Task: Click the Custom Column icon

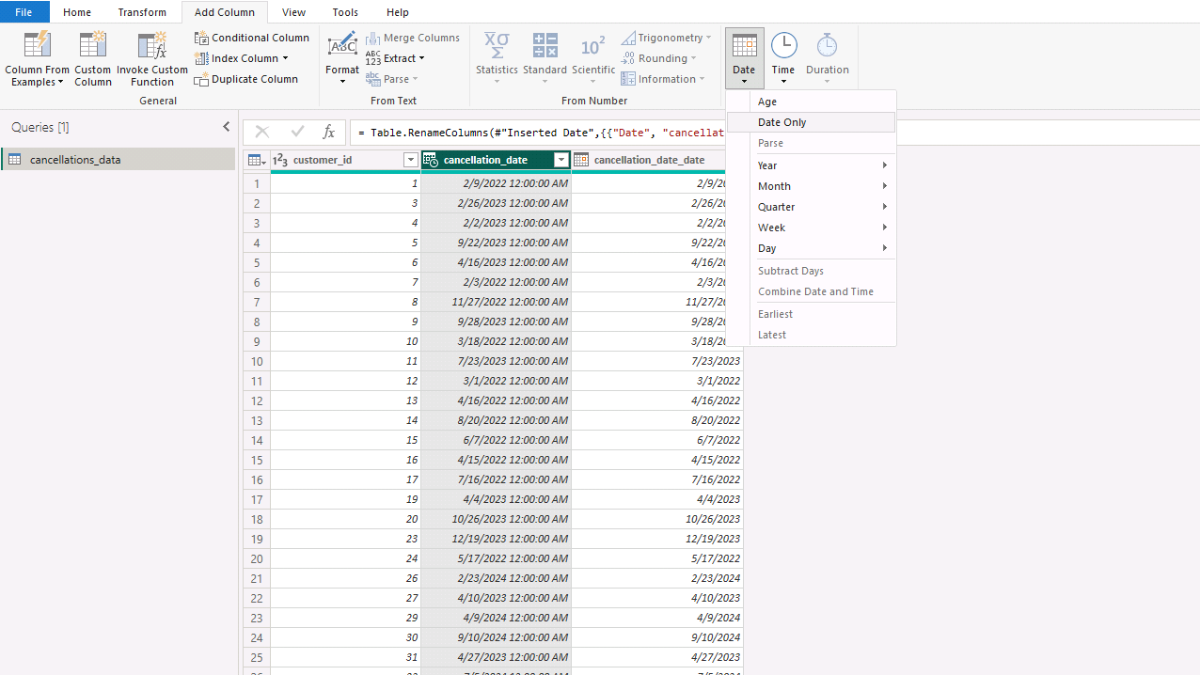Action: pos(93,46)
